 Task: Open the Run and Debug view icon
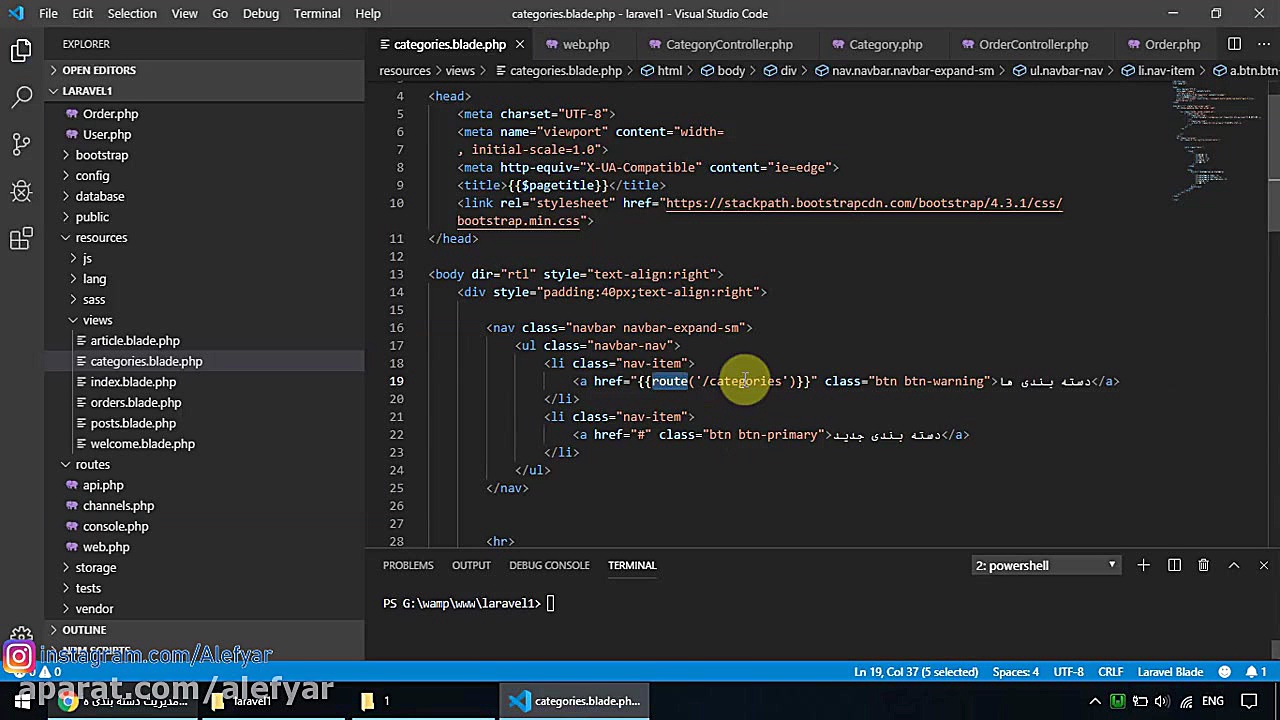tap(21, 191)
